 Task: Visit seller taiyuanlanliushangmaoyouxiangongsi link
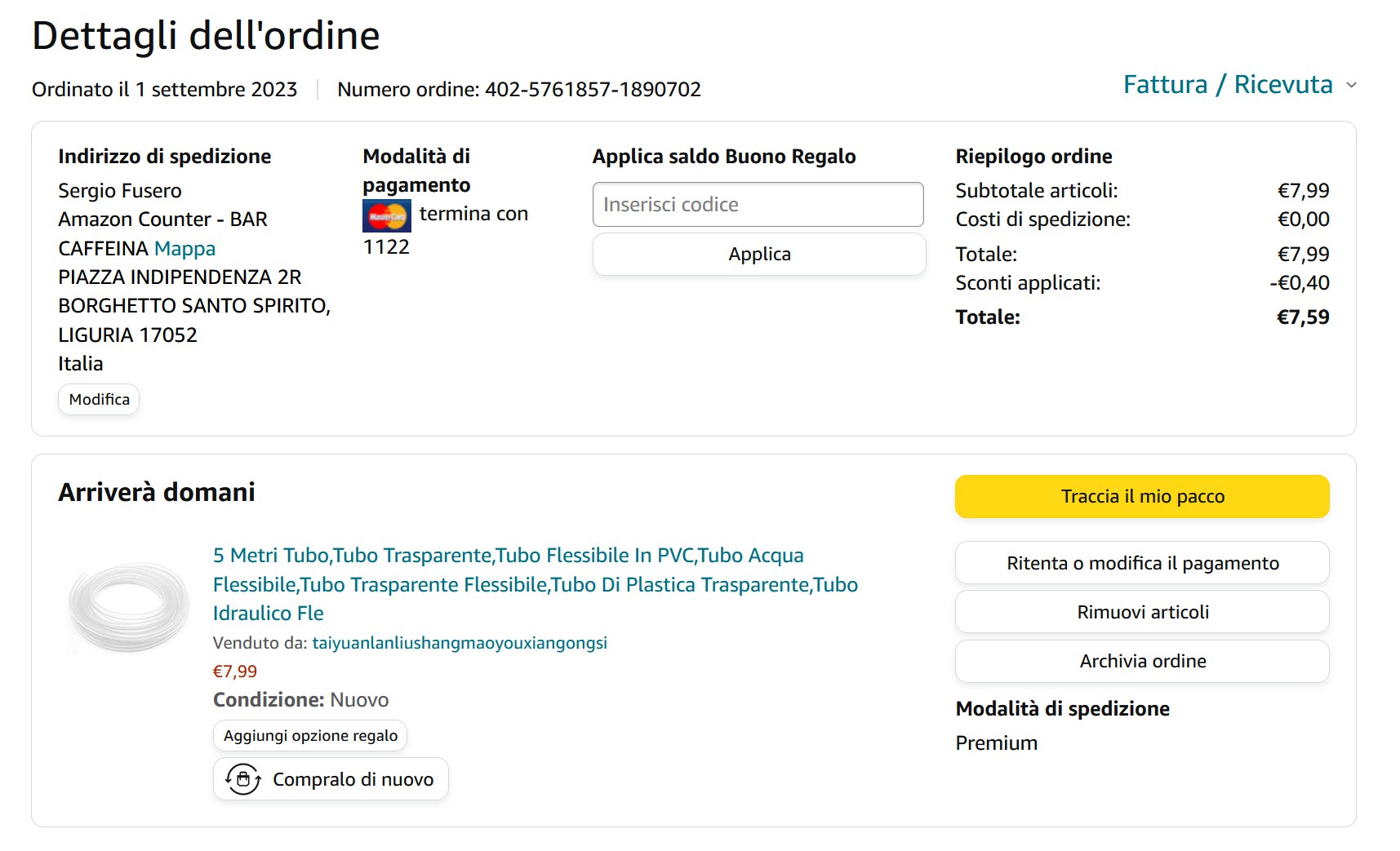click(x=459, y=643)
